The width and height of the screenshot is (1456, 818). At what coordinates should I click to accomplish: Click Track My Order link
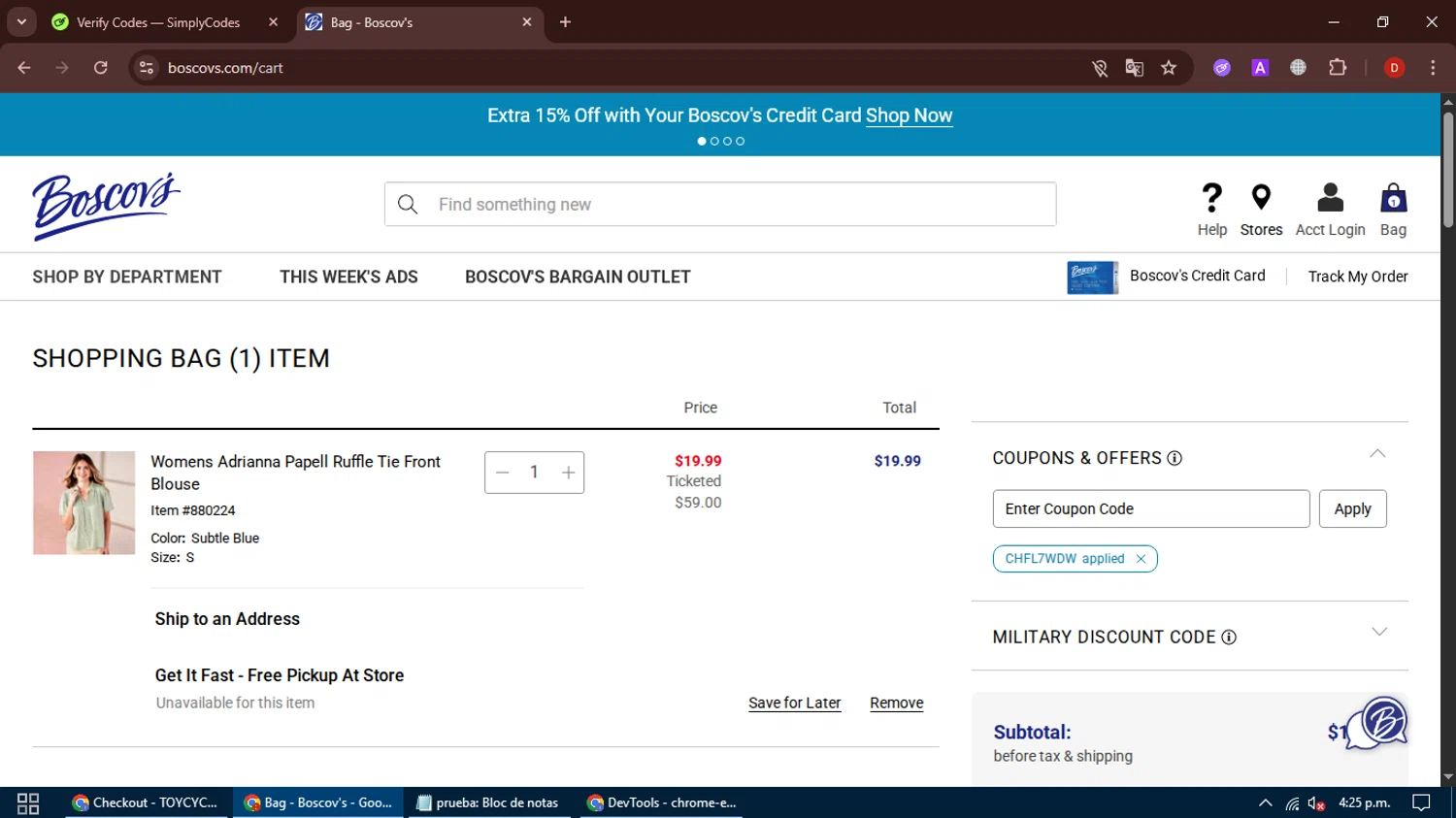[1357, 277]
